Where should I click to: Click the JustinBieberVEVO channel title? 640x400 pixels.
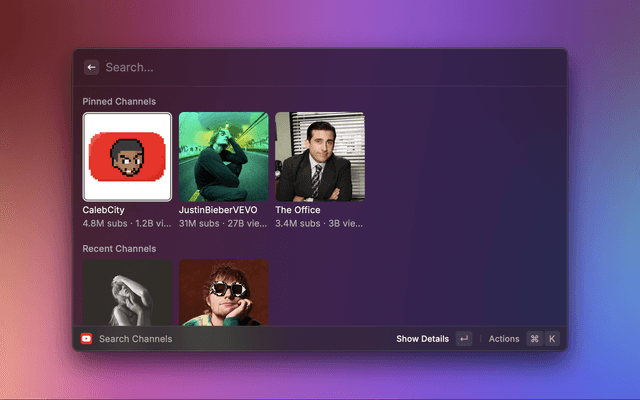(x=218, y=210)
